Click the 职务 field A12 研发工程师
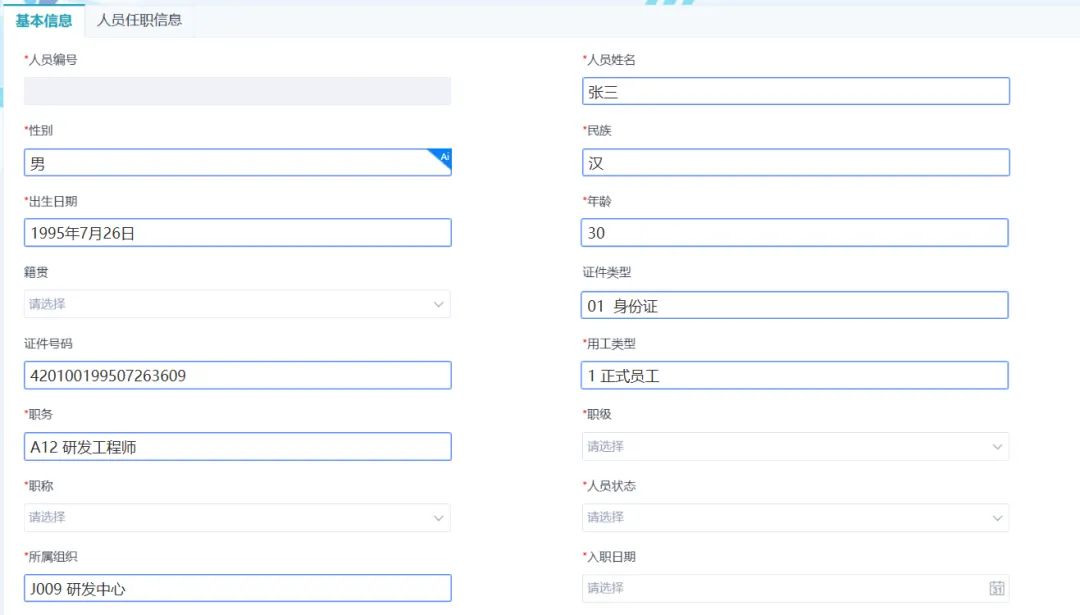 point(238,447)
